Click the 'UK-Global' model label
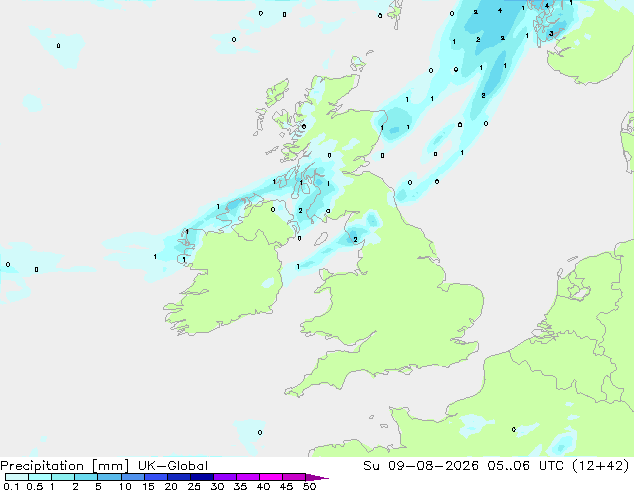The width and height of the screenshot is (634, 490). tap(173, 466)
